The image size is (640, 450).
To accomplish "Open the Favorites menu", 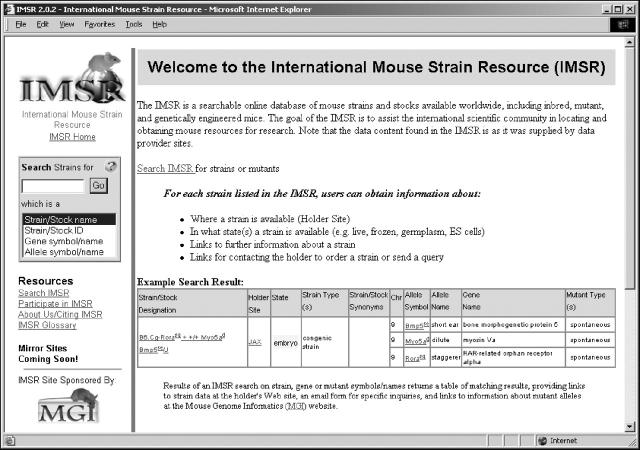I will [x=100, y=25].
